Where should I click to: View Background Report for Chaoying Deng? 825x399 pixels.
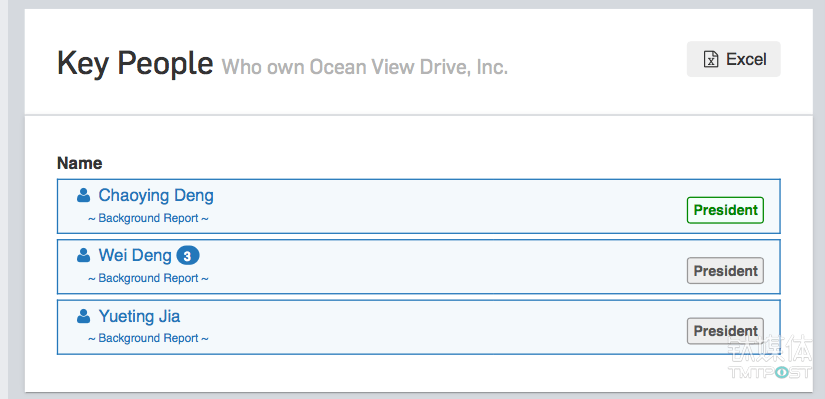pyautogui.click(x=148, y=218)
